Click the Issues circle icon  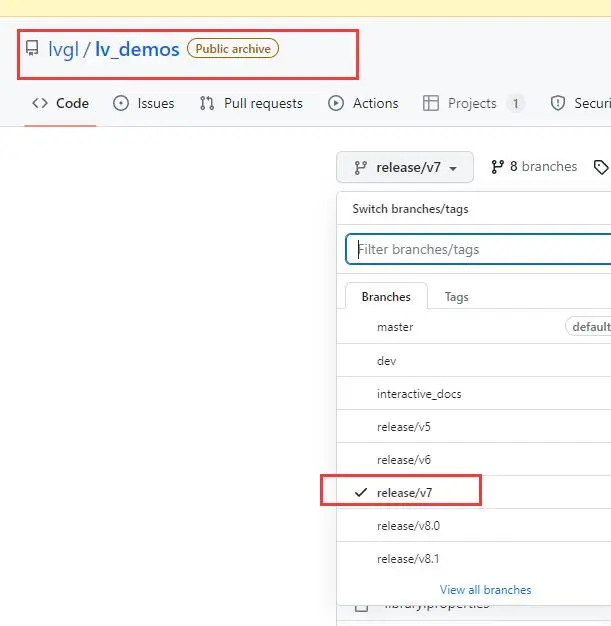point(121,103)
